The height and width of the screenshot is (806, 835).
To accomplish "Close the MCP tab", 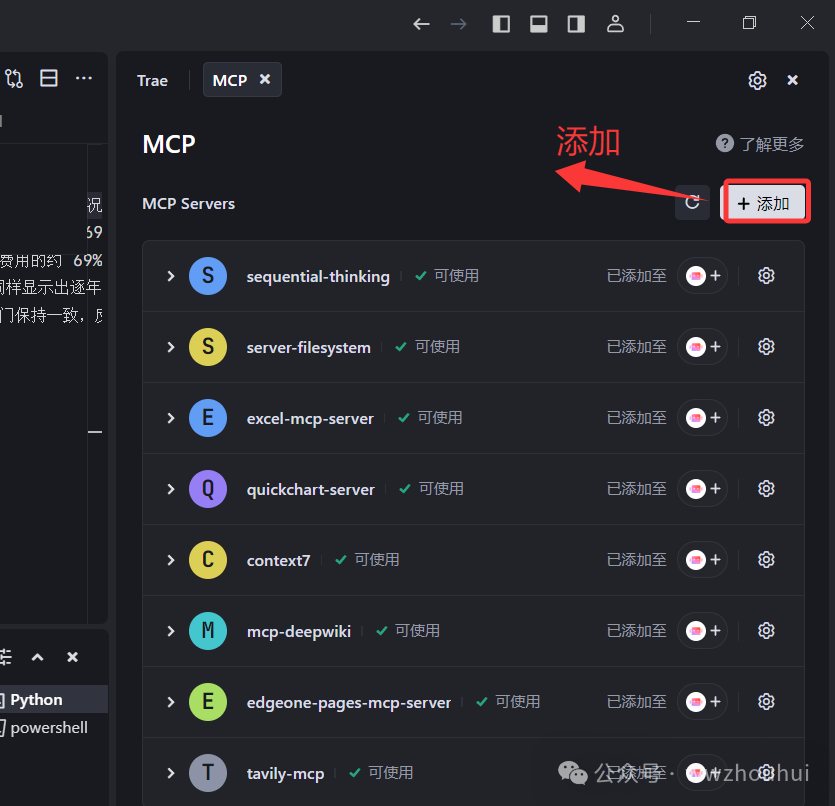I will 265,79.
